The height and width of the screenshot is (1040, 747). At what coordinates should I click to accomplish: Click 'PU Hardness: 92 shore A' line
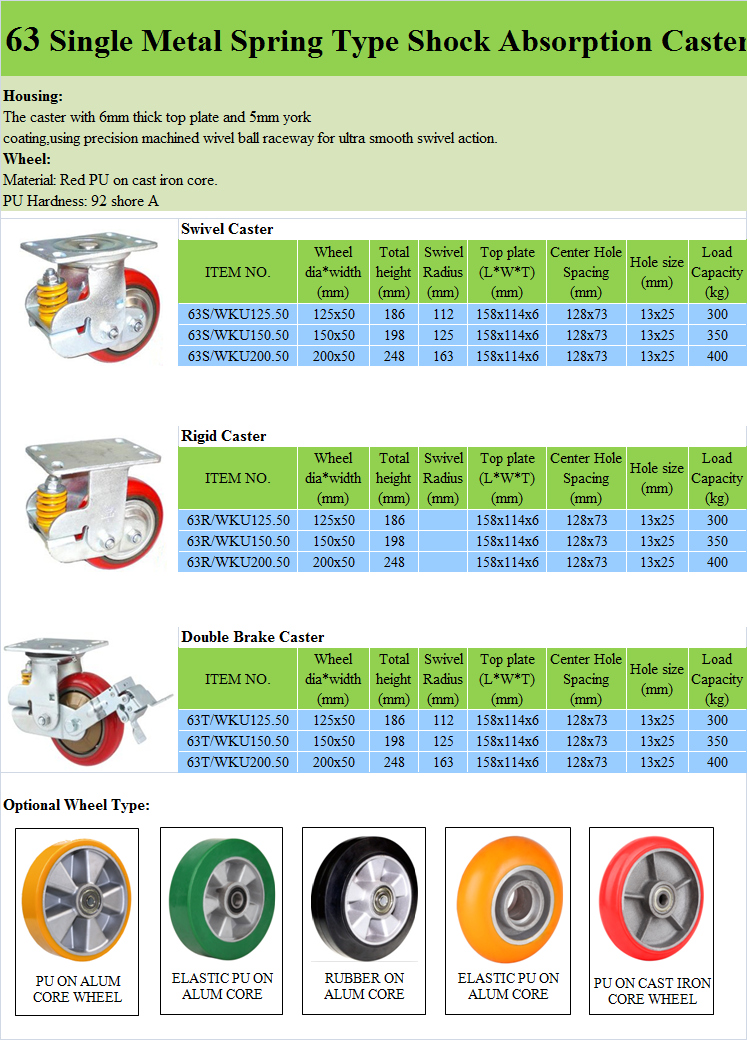pyautogui.click(x=81, y=201)
